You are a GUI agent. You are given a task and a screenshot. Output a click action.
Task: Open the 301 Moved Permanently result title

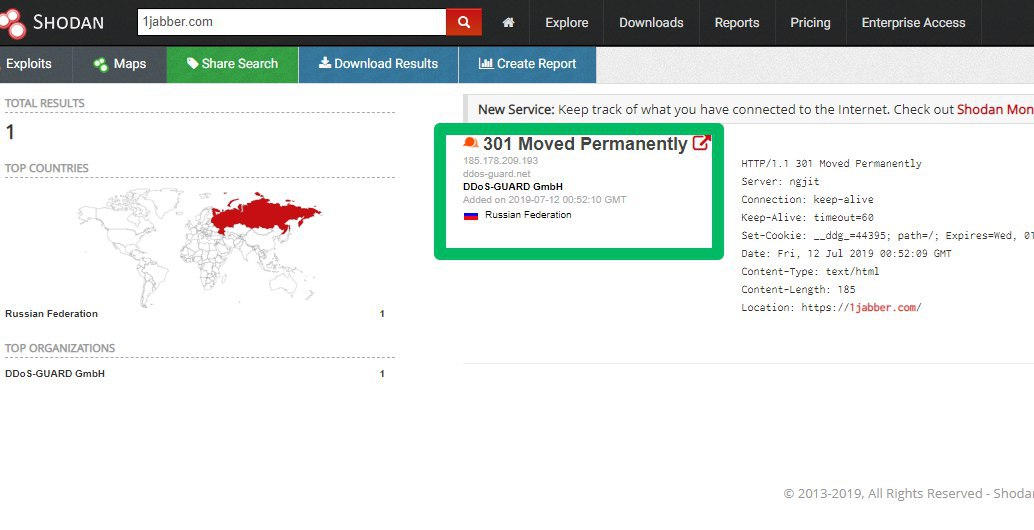coord(585,144)
